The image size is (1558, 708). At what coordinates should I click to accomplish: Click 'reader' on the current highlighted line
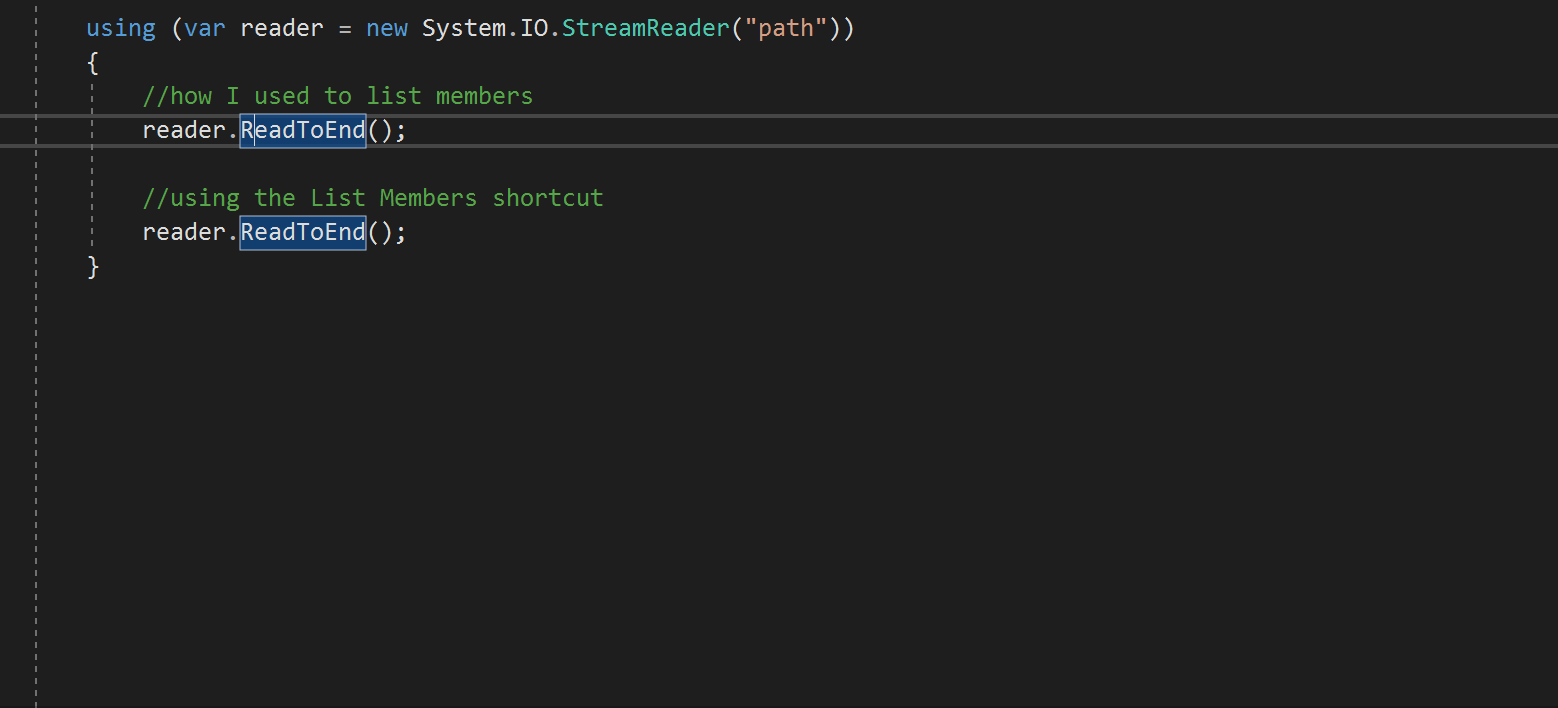tap(184, 130)
